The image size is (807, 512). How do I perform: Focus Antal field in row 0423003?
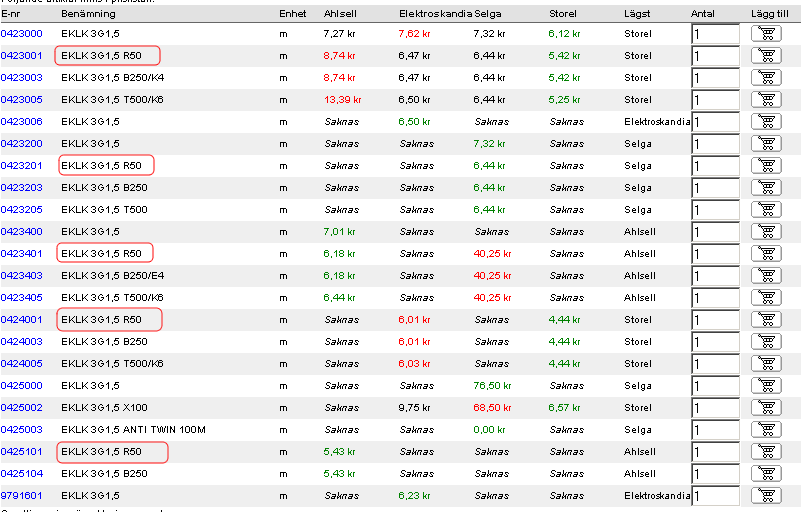tap(715, 78)
